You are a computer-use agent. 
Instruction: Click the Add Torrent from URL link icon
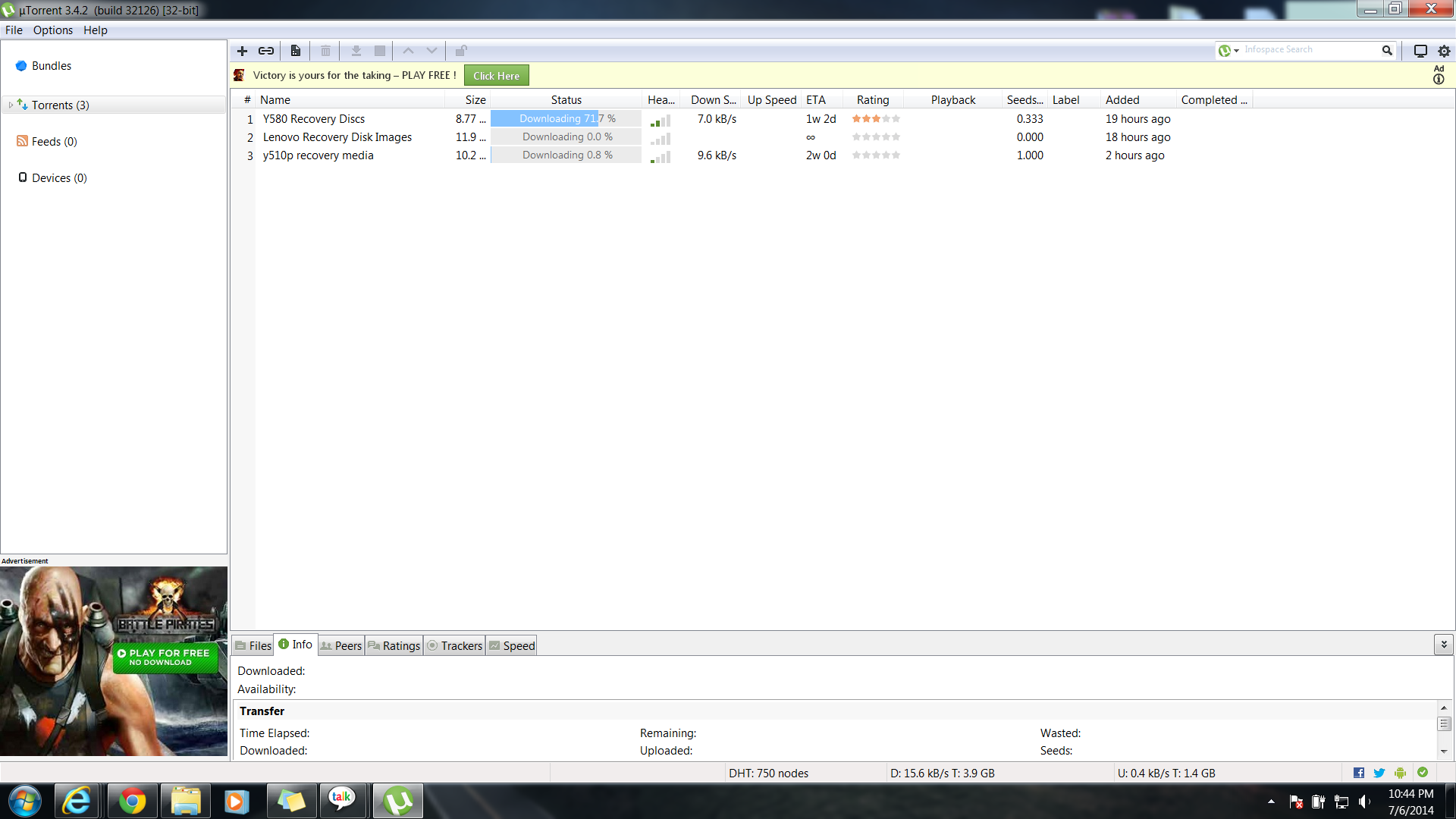pos(266,51)
